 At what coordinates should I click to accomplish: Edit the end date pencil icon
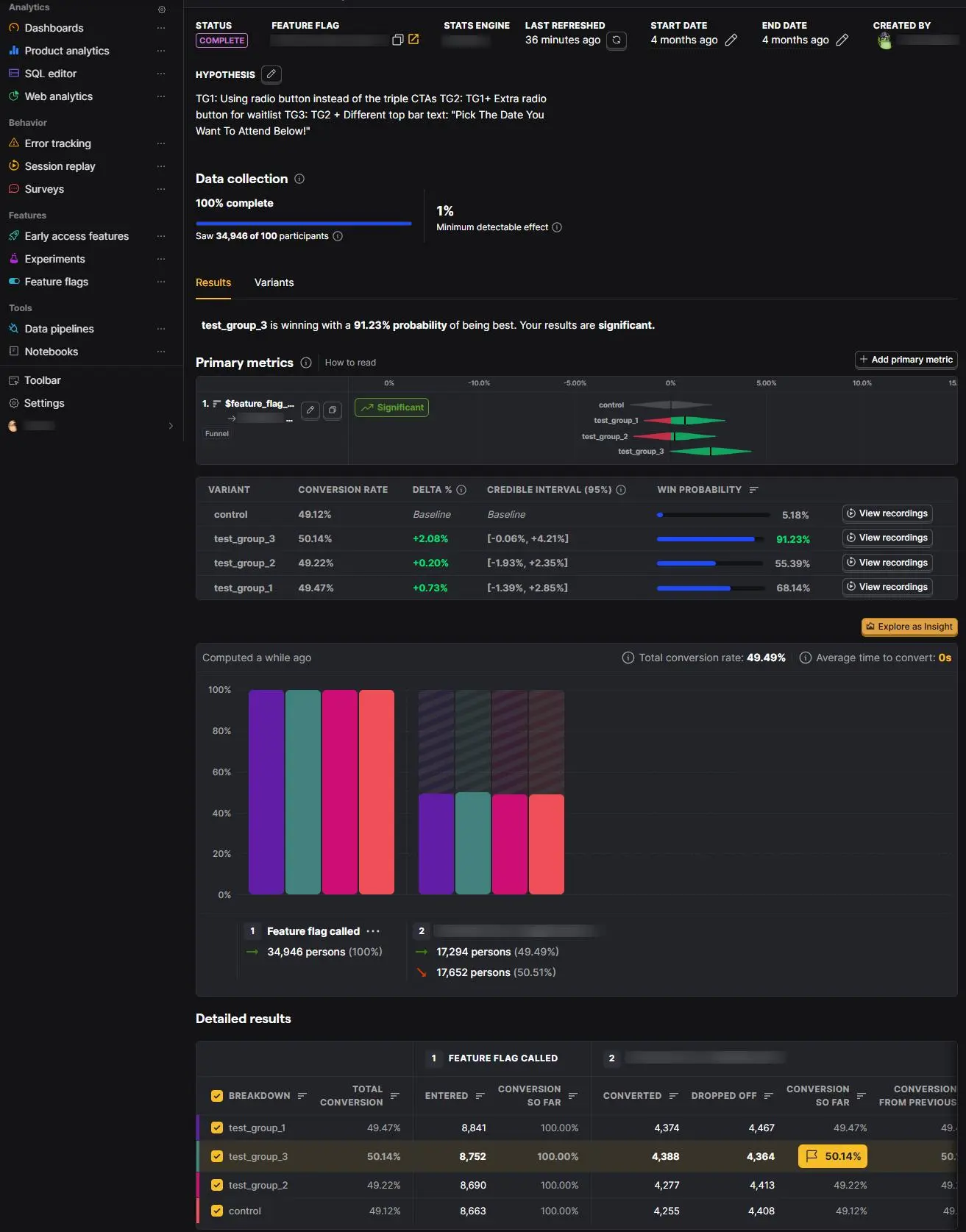[842, 40]
